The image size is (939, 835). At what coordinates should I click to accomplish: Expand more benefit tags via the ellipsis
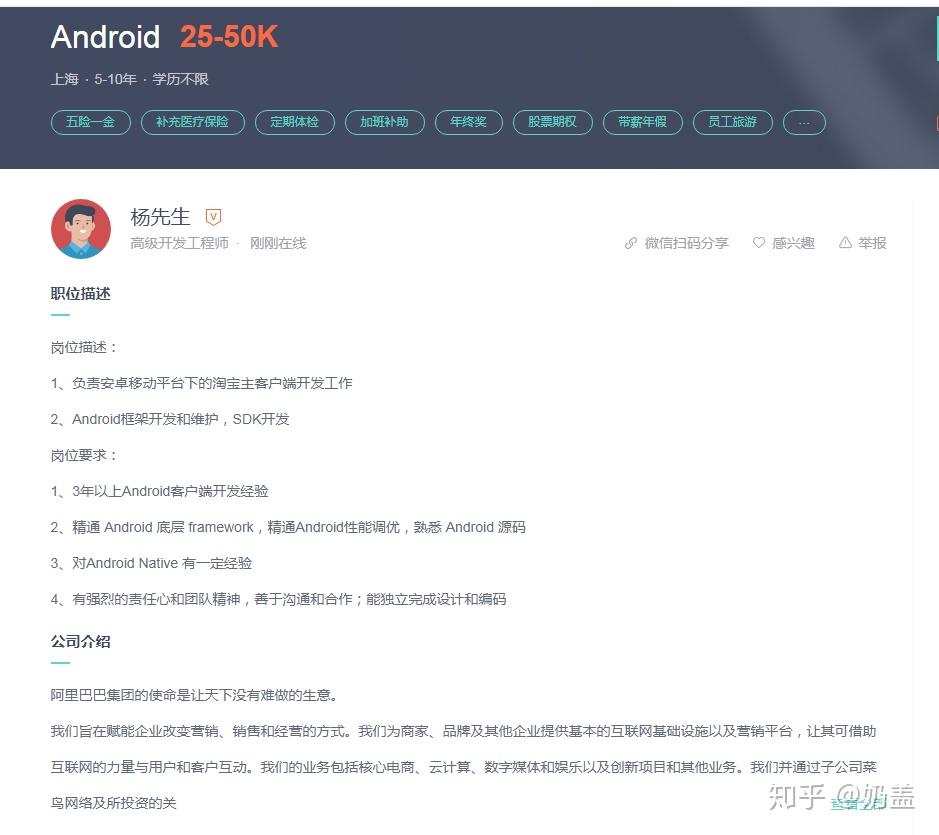pyautogui.click(x=804, y=122)
